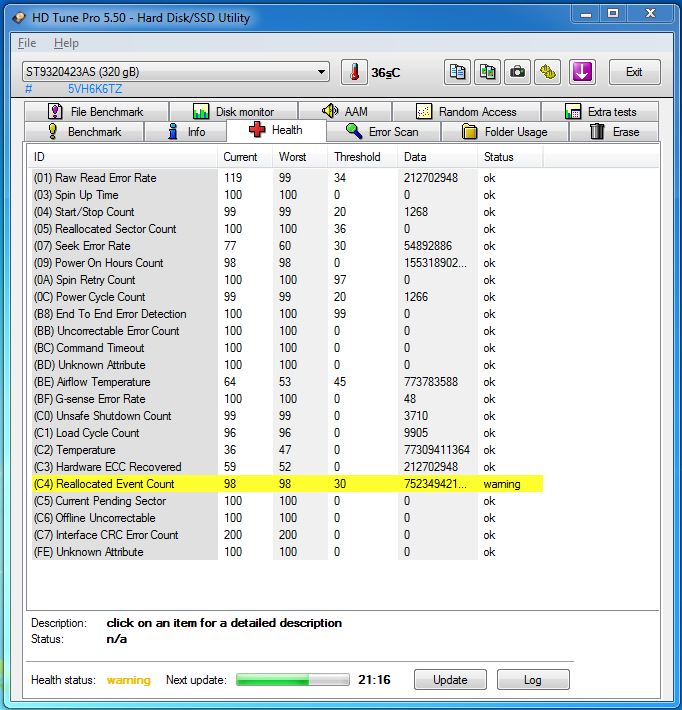
Task: Select the Health tab
Action: [x=276, y=130]
